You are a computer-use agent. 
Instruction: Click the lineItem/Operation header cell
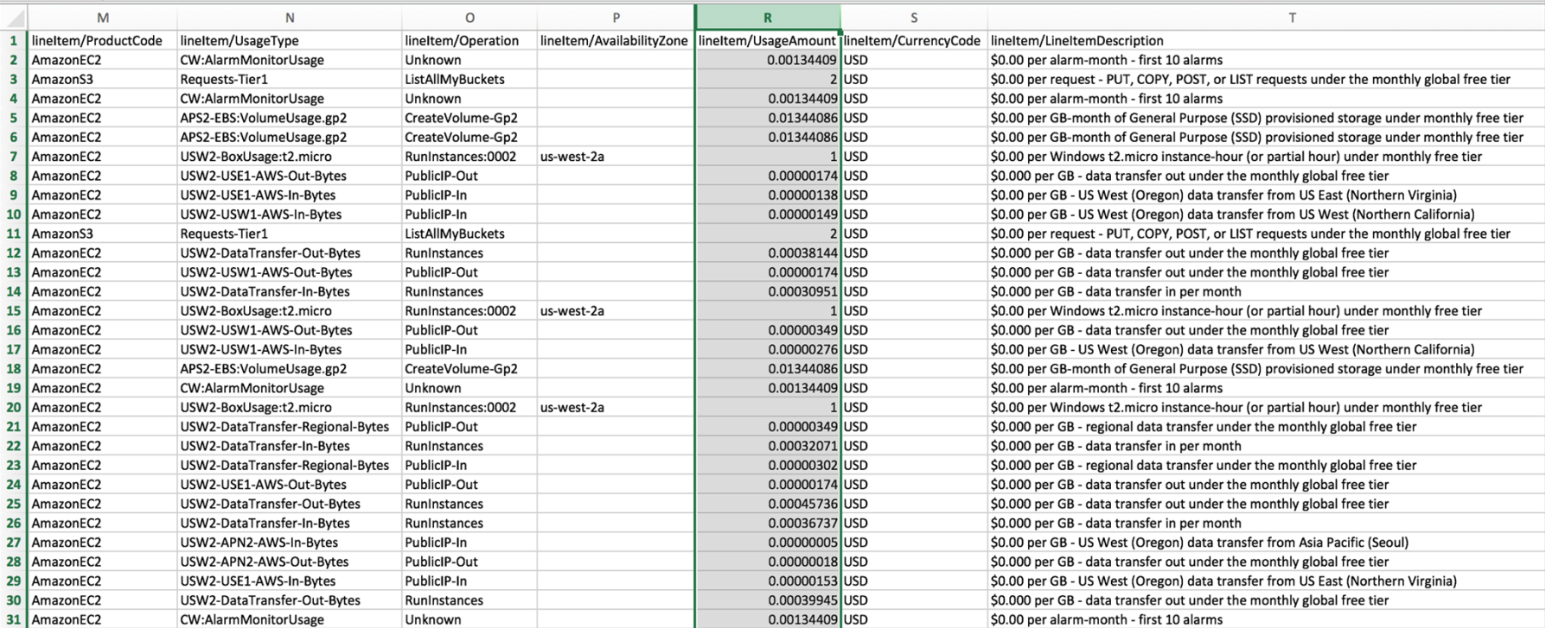[x=469, y=41]
